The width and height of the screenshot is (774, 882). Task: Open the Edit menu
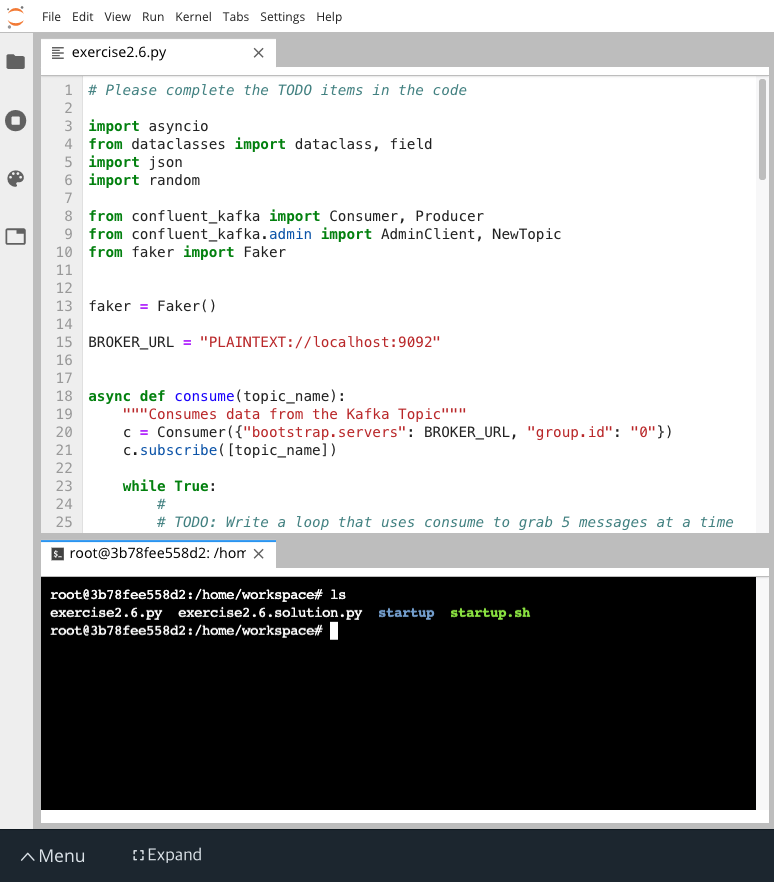(x=82, y=17)
